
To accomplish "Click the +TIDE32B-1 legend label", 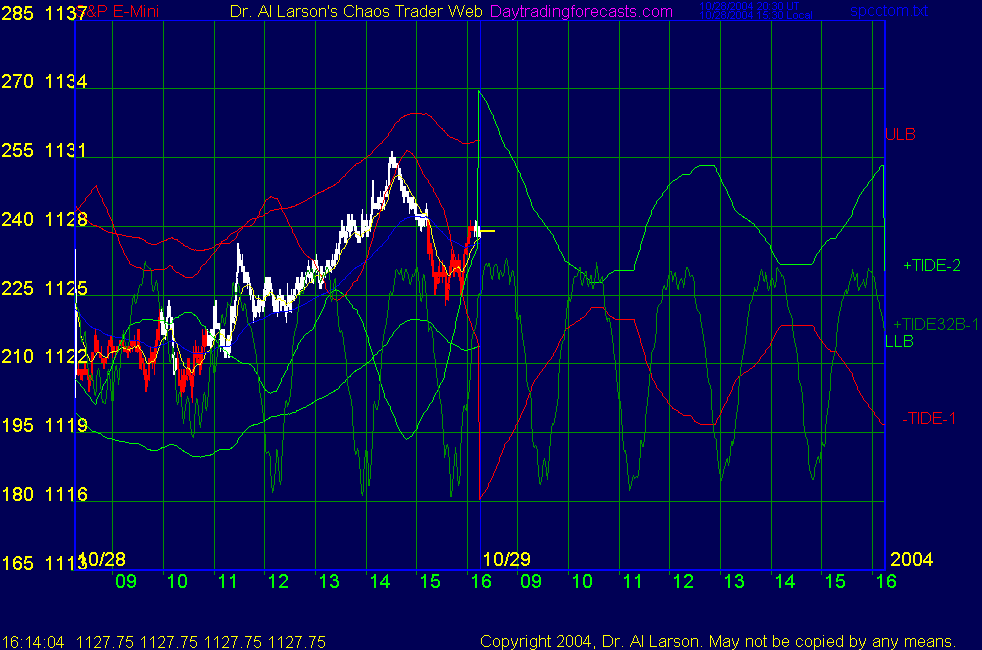I will tap(936, 324).
